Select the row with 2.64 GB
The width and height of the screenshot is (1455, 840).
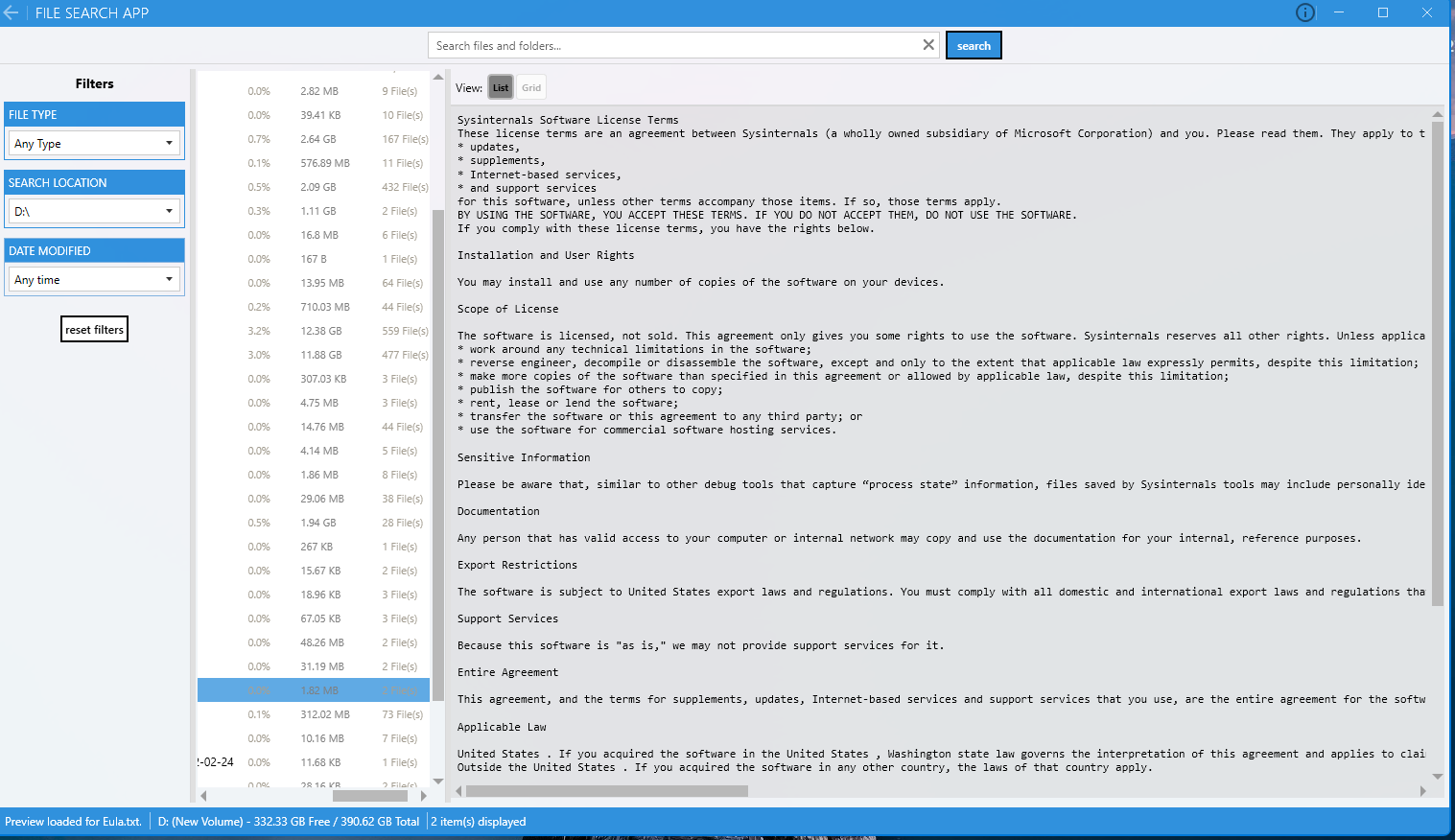314,139
